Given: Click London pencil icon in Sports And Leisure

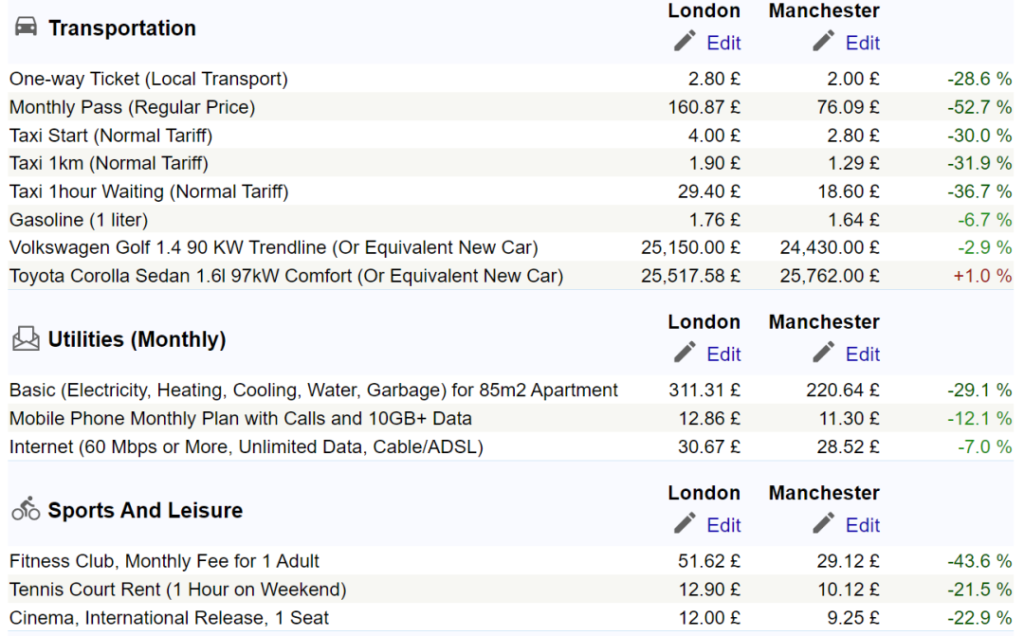Looking at the screenshot, I should pos(685,523).
